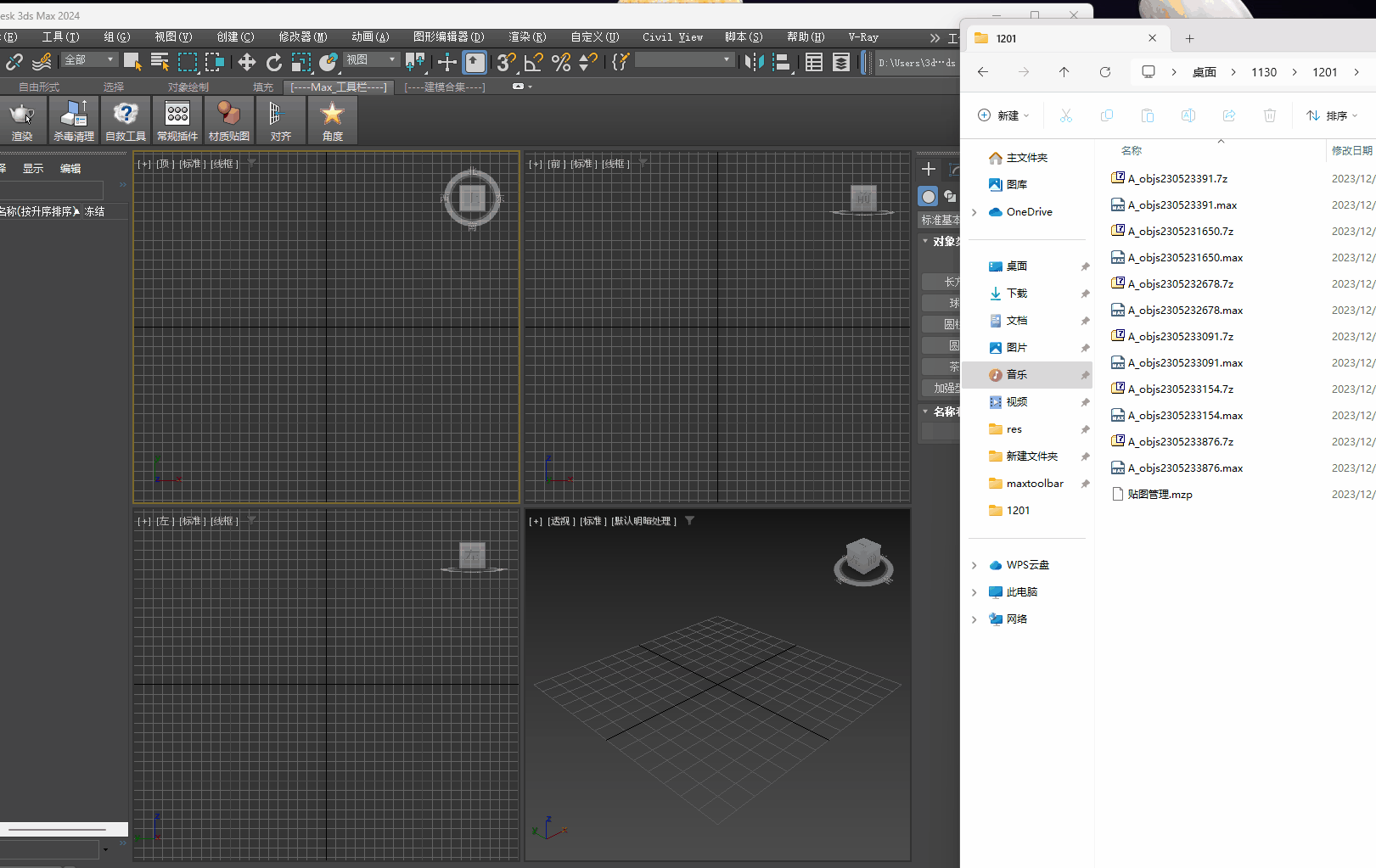This screenshot has width=1376, height=868.
Task: Toggle the angle snap button
Action: point(533,62)
